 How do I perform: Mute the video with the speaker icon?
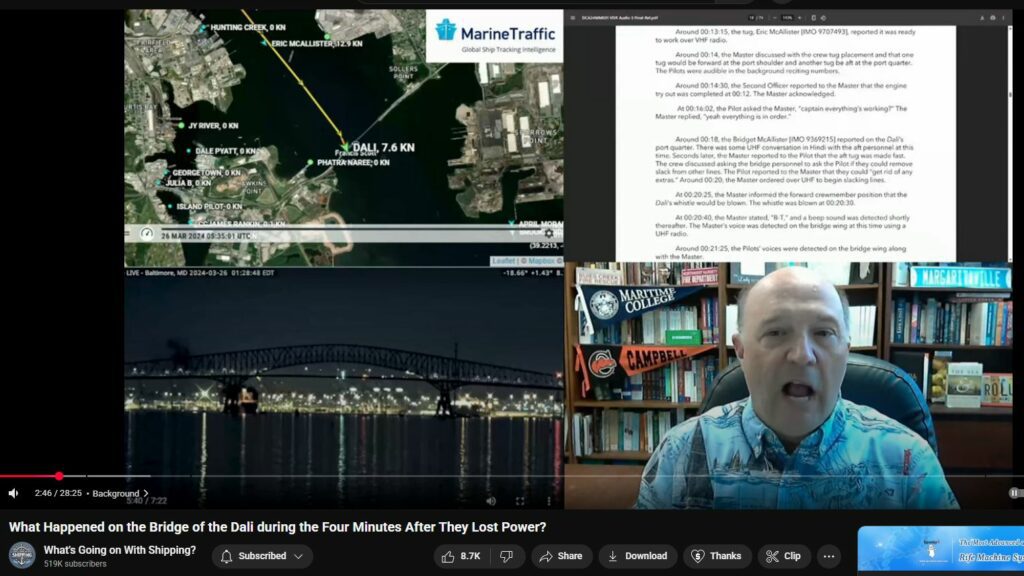tap(13, 494)
